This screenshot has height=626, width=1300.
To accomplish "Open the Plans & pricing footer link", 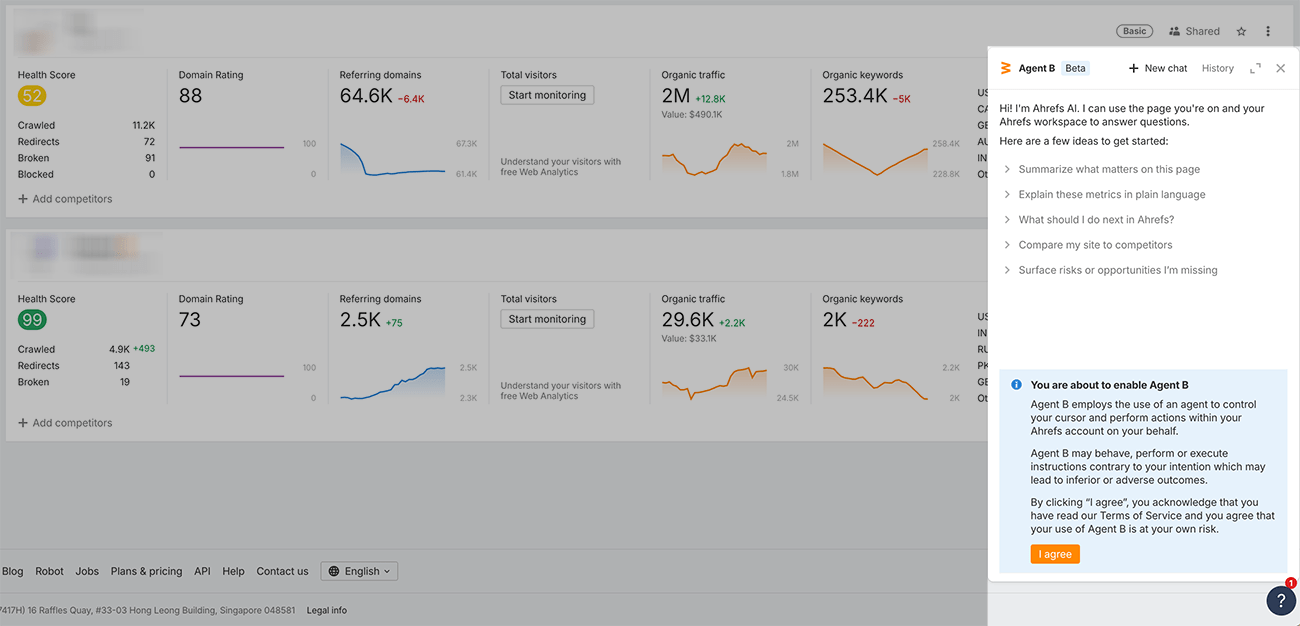I will [x=146, y=571].
